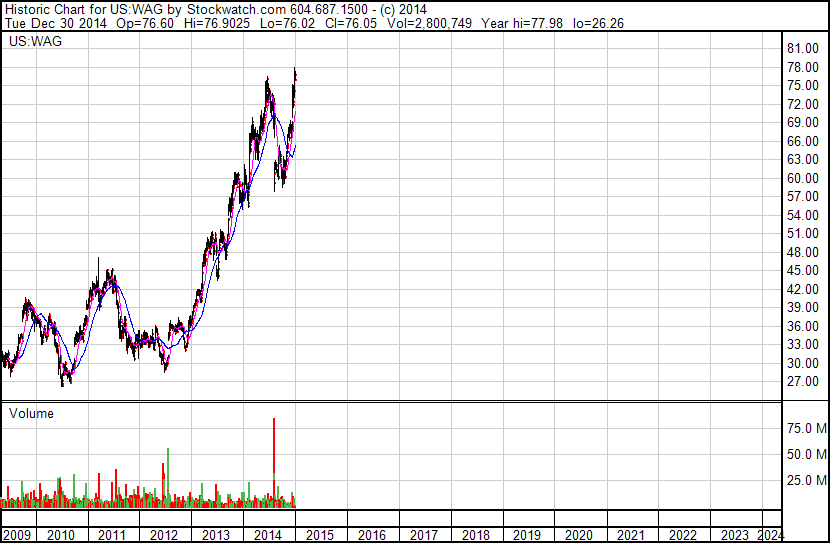The image size is (830, 543).
Task: Click the 25.0 M volume axis label
Action: (807, 480)
